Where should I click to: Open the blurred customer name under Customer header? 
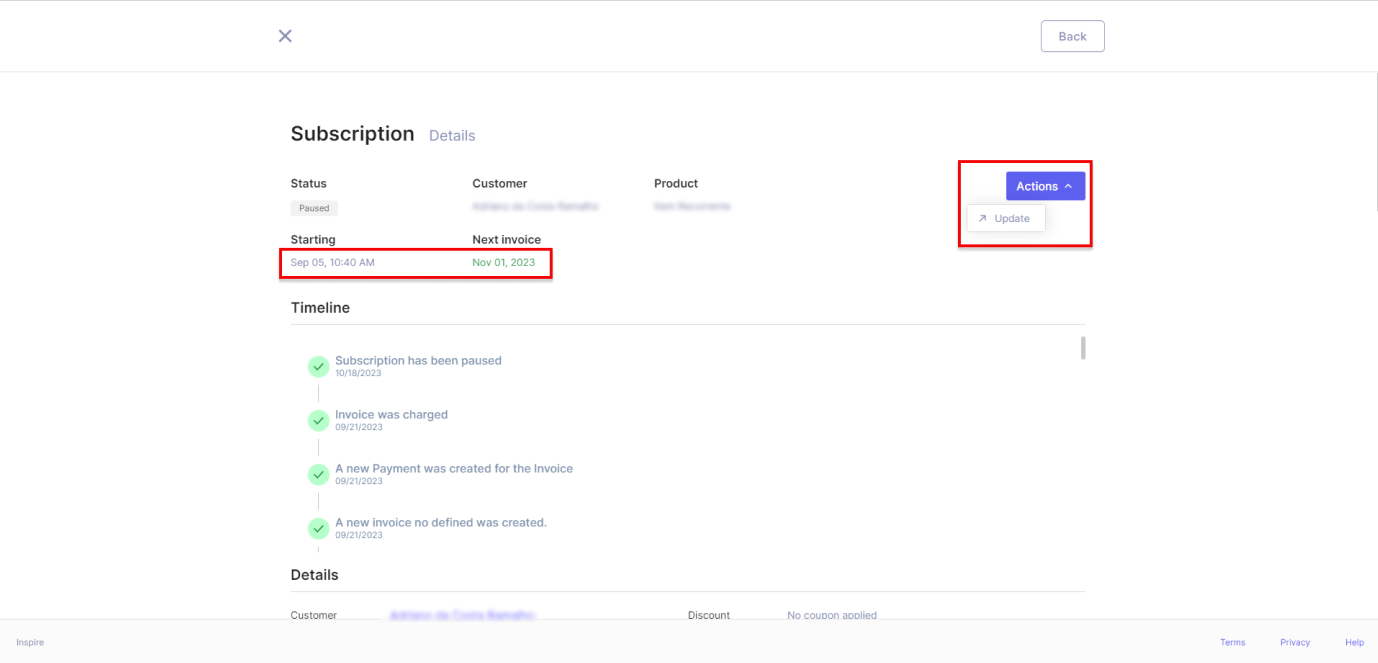[535, 206]
